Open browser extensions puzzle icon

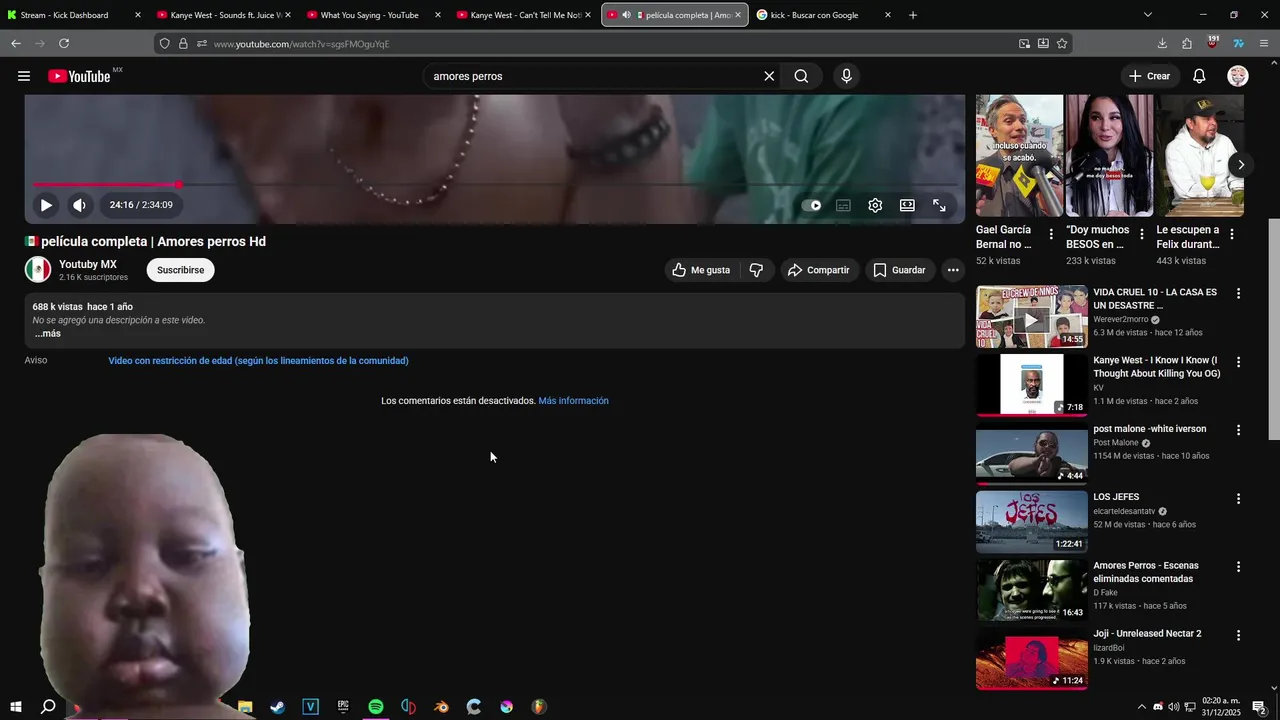tap(1187, 43)
